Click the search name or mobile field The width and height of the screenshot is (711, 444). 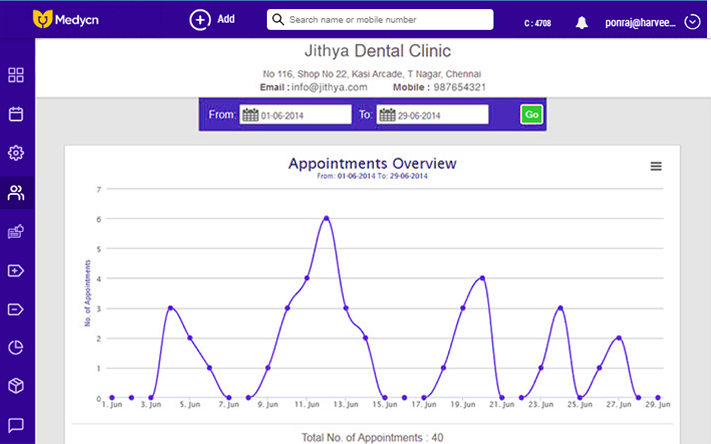380,20
